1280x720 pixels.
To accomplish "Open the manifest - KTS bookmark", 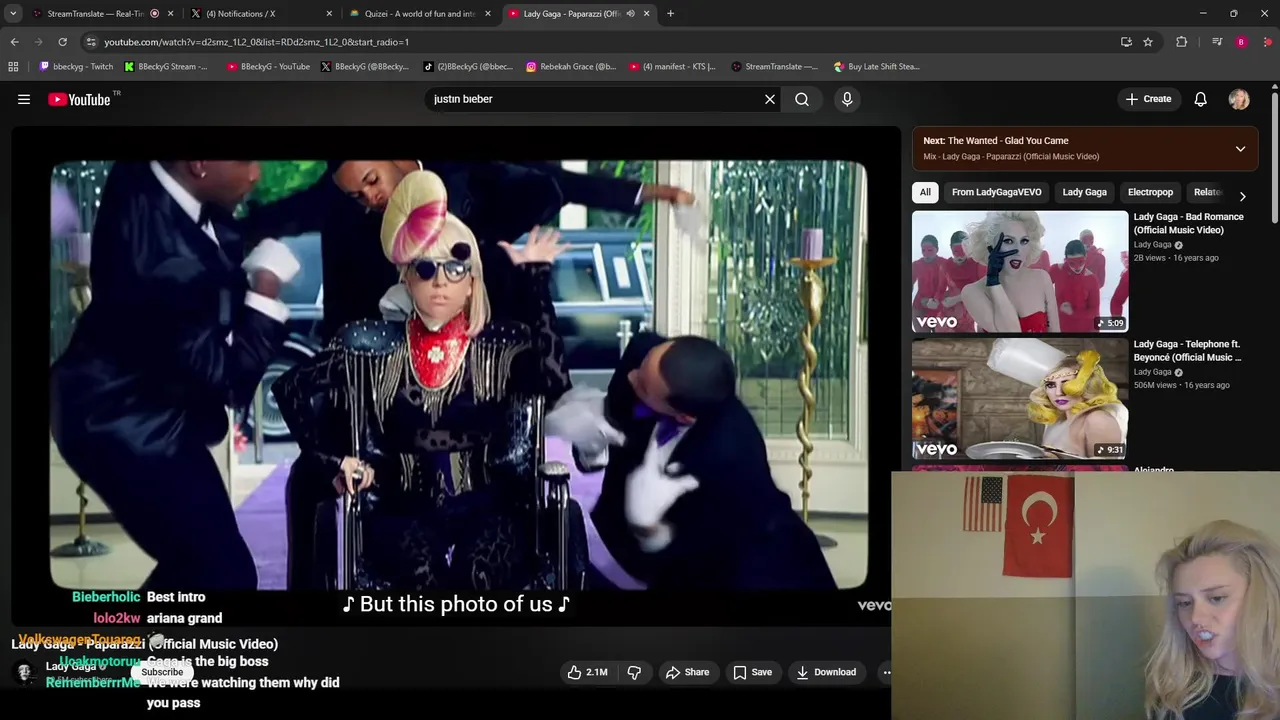I will pos(672,67).
